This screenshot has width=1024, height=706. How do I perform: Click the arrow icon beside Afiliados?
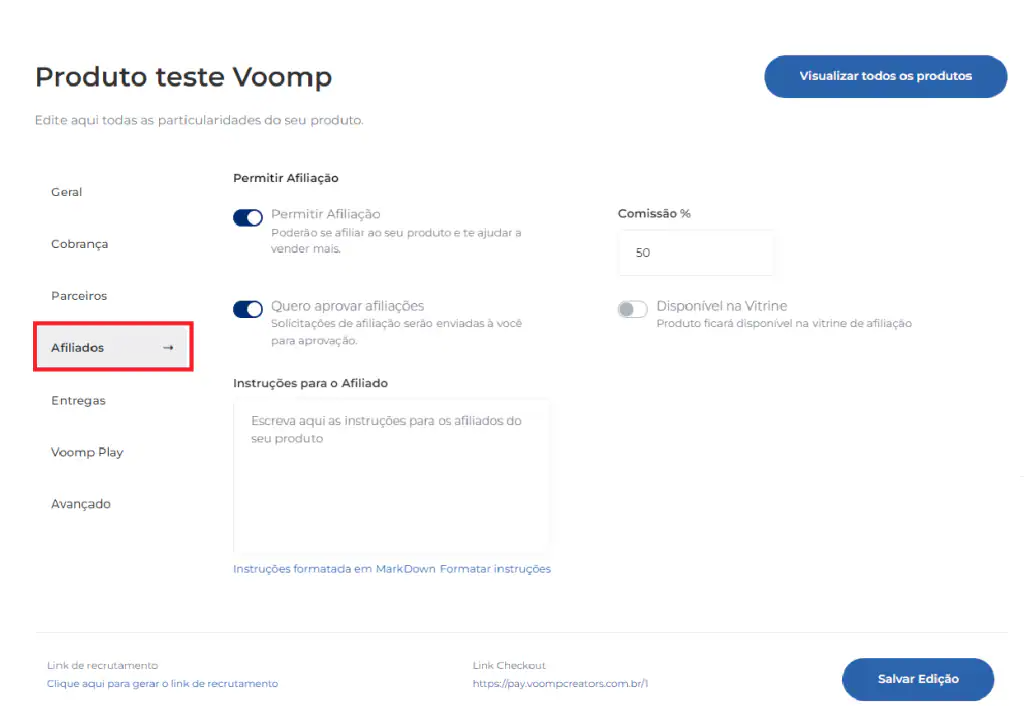[168, 347]
